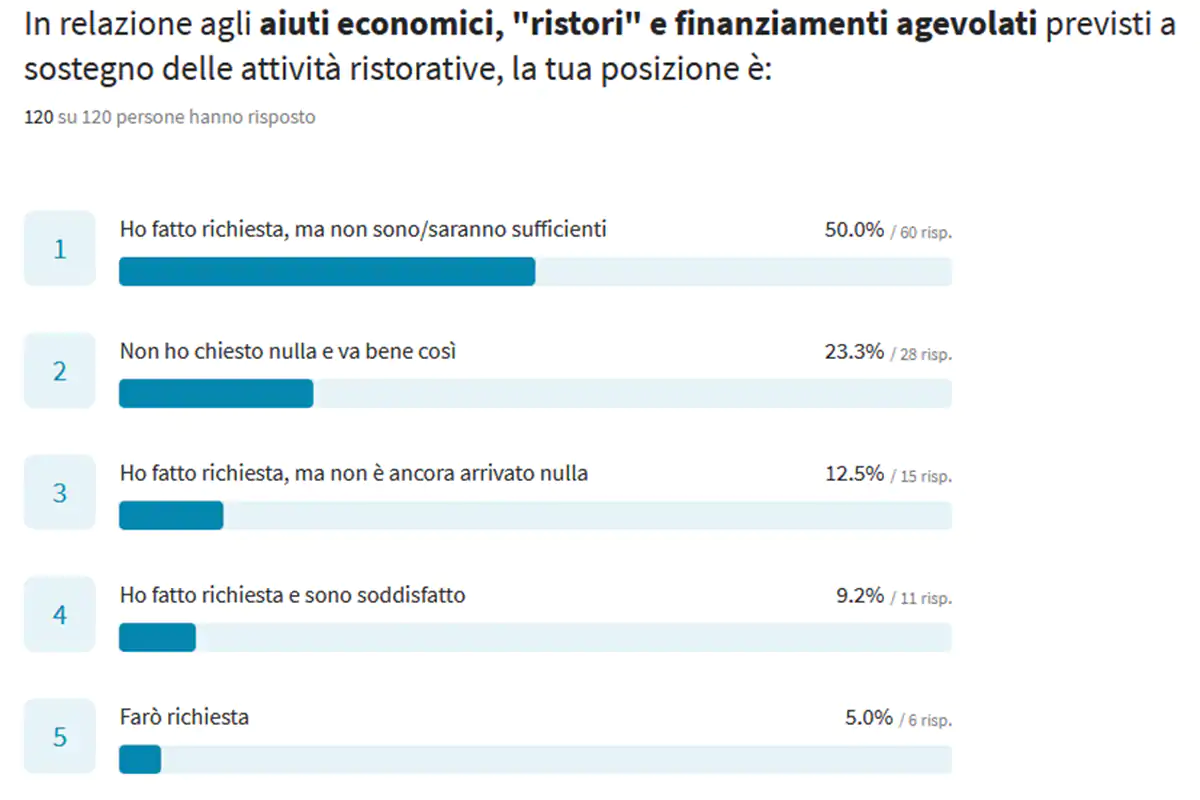Screen dimensions: 1200x800
Task: Click the 9.2% result bar
Action: (x=535, y=637)
